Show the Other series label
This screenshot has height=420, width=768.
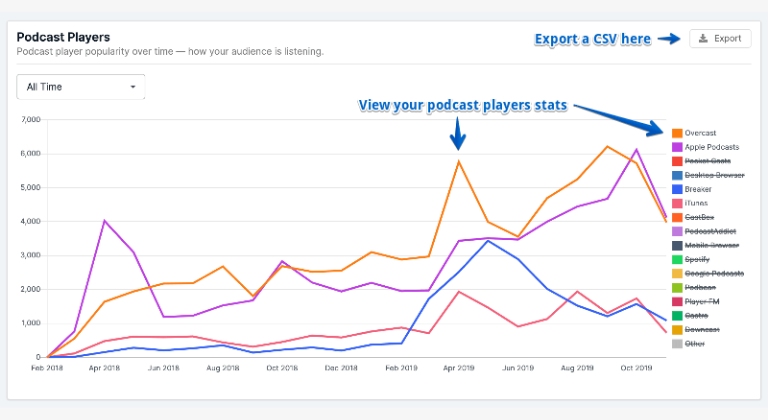tap(696, 343)
